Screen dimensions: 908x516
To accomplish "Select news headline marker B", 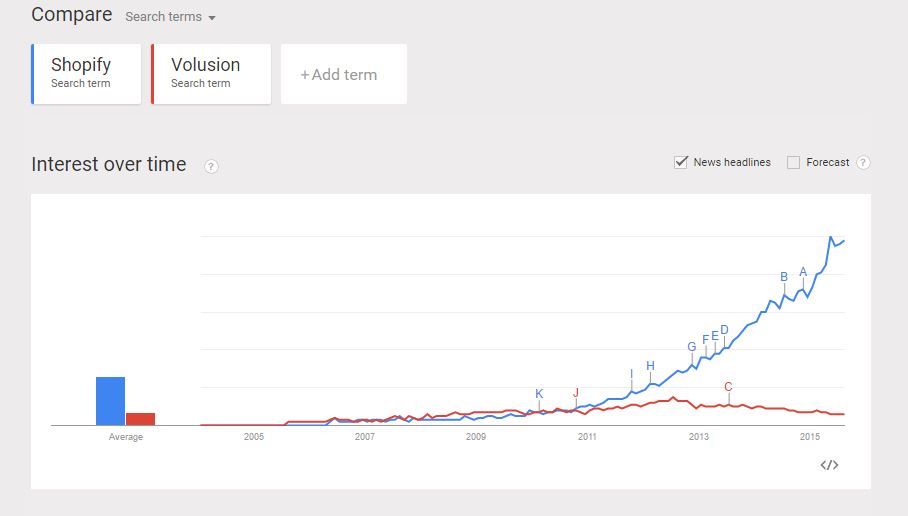I will tap(784, 277).
